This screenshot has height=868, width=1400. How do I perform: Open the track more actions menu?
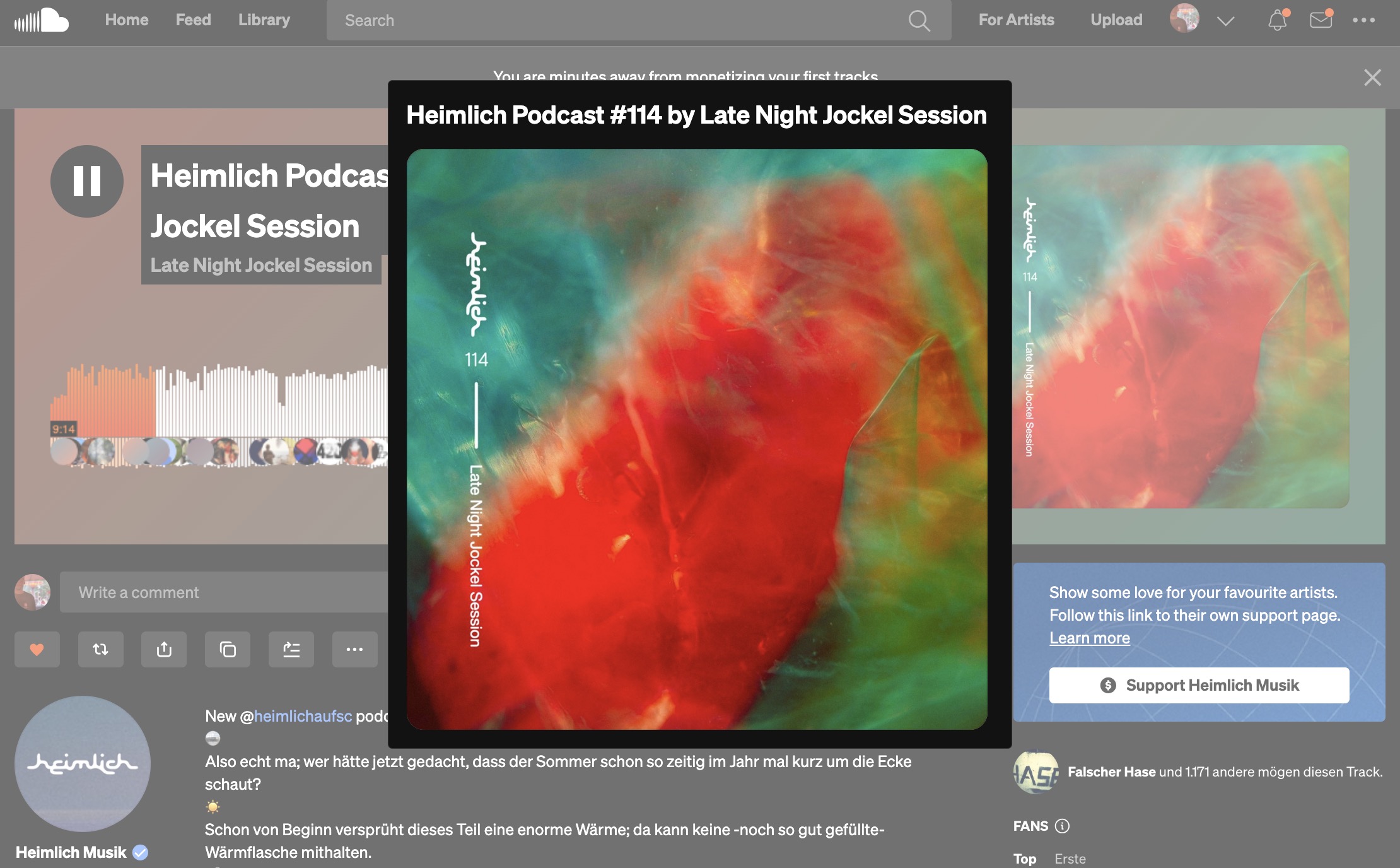(x=355, y=649)
